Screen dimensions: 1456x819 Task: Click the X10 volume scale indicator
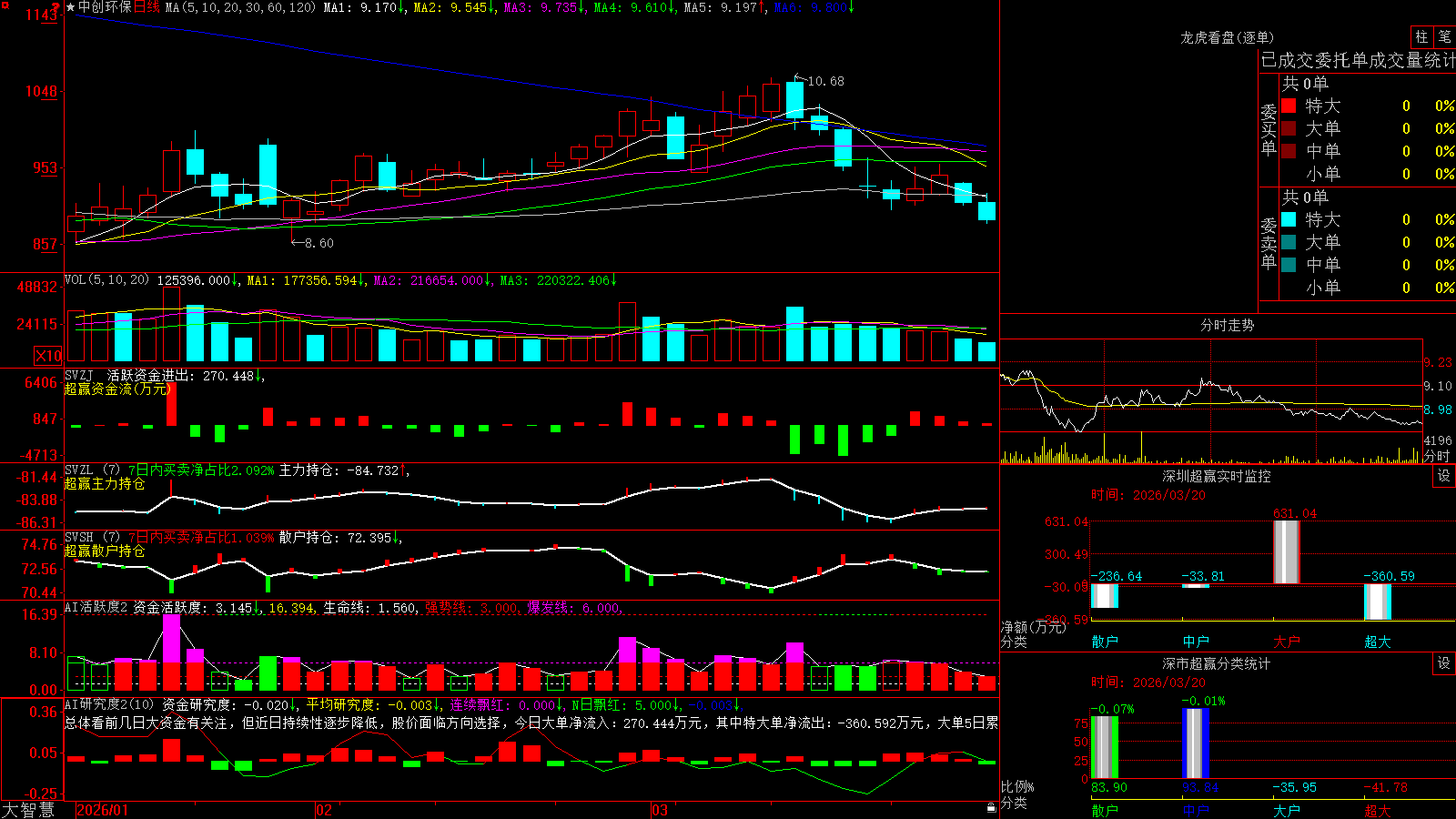(48, 356)
